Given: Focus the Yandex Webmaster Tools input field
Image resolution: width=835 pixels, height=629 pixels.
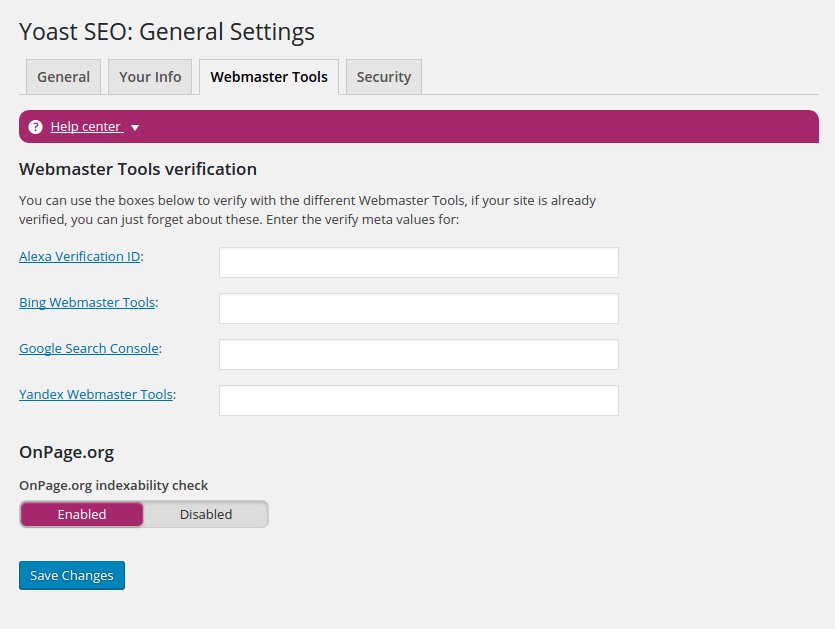Looking at the screenshot, I should pyautogui.click(x=419, y=401).
